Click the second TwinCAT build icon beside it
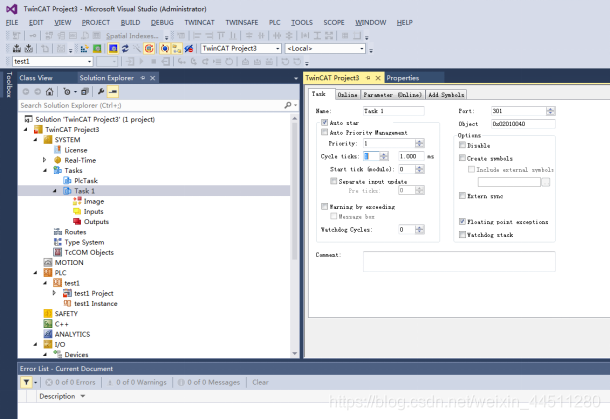Viewport: 610px width, 420px height. point(29,49)
